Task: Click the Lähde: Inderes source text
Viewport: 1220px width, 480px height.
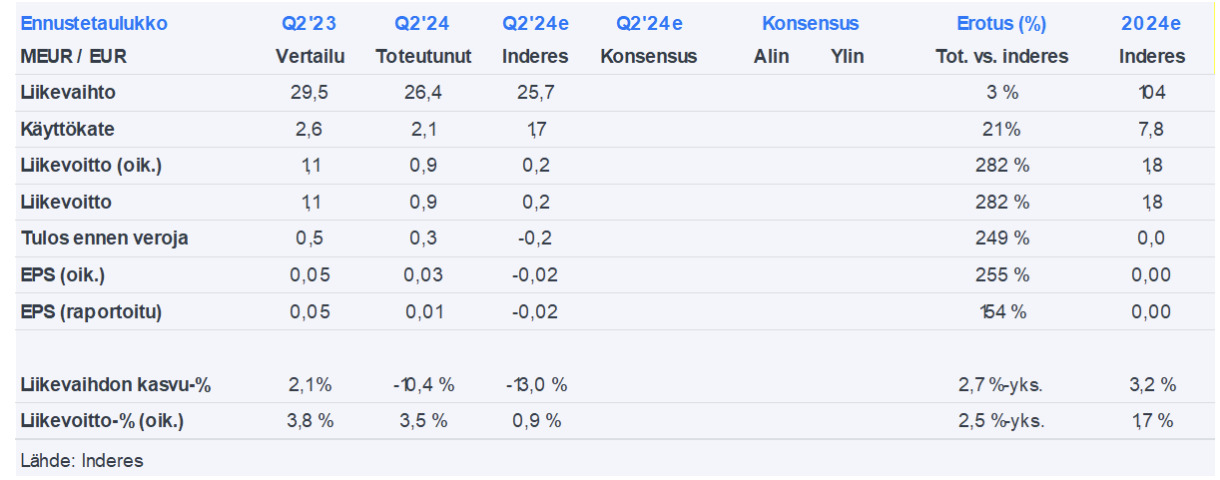Action: [82, 461]
